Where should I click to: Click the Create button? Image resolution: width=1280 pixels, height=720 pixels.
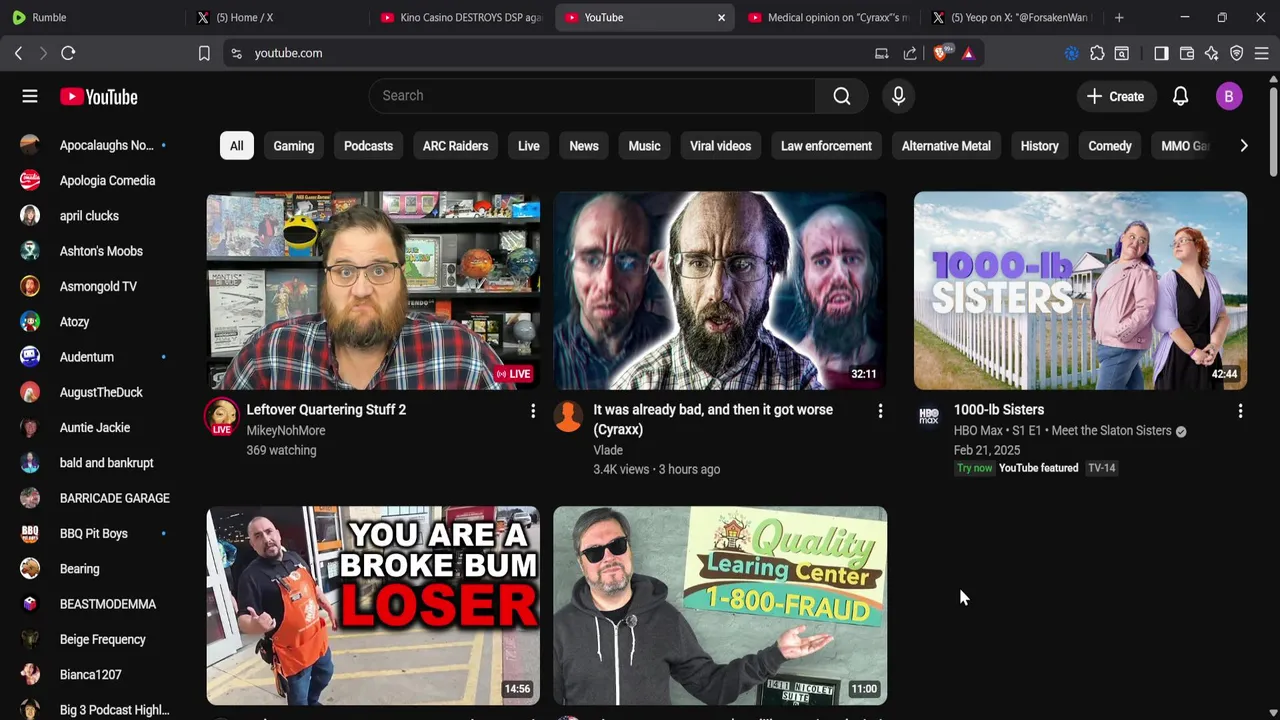tap(1115, 96)
